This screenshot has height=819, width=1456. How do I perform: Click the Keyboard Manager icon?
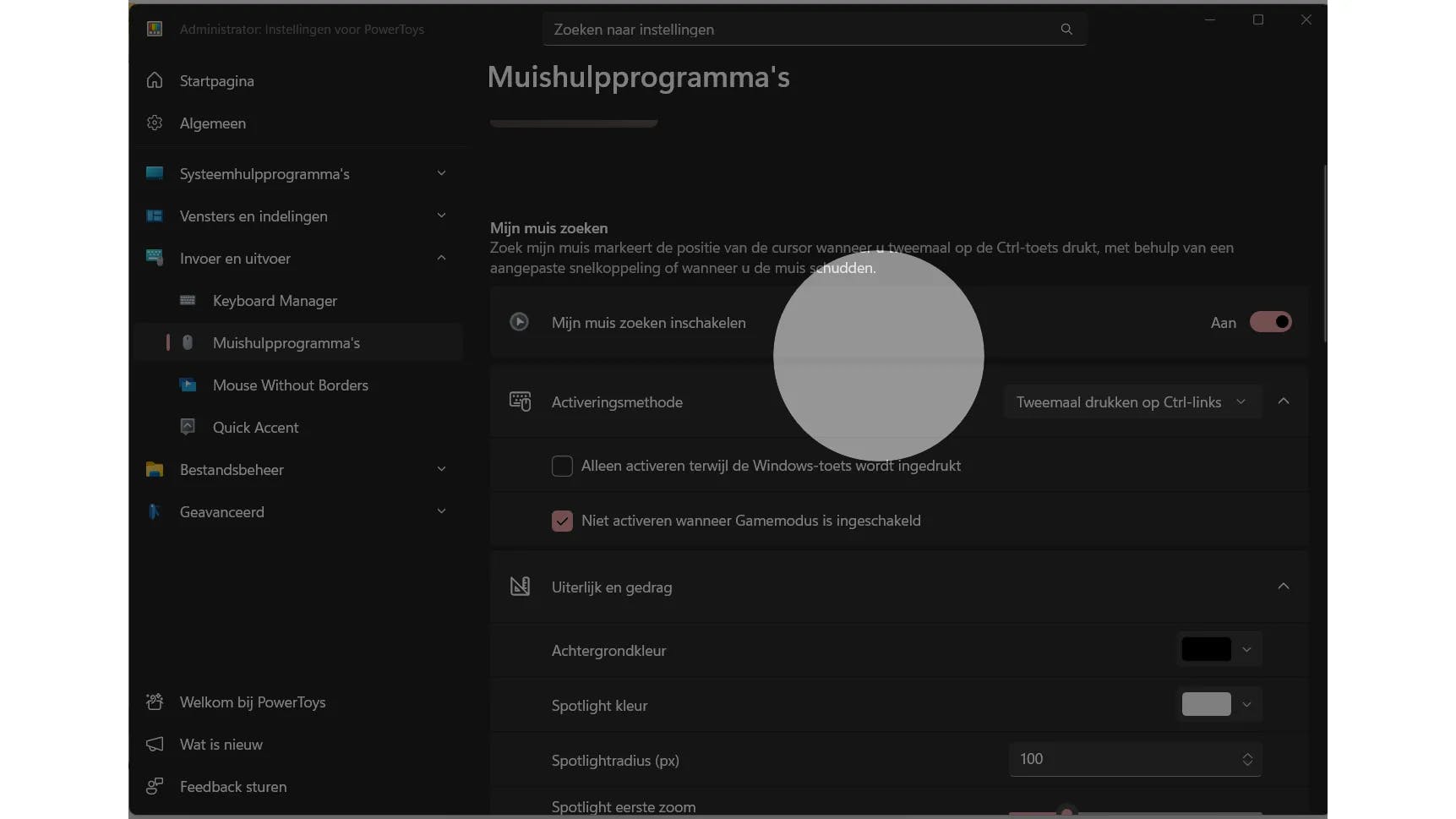point(188,300)
